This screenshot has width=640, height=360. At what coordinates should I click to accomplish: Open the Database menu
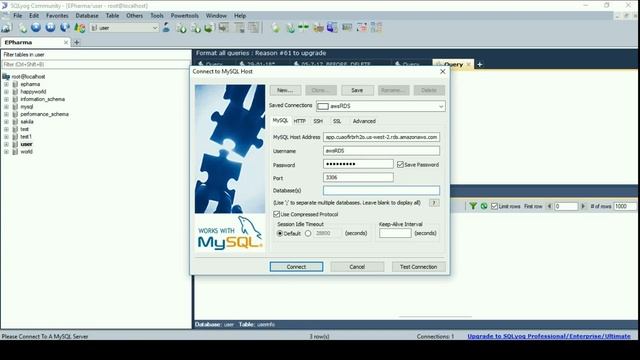click(87, 16)
